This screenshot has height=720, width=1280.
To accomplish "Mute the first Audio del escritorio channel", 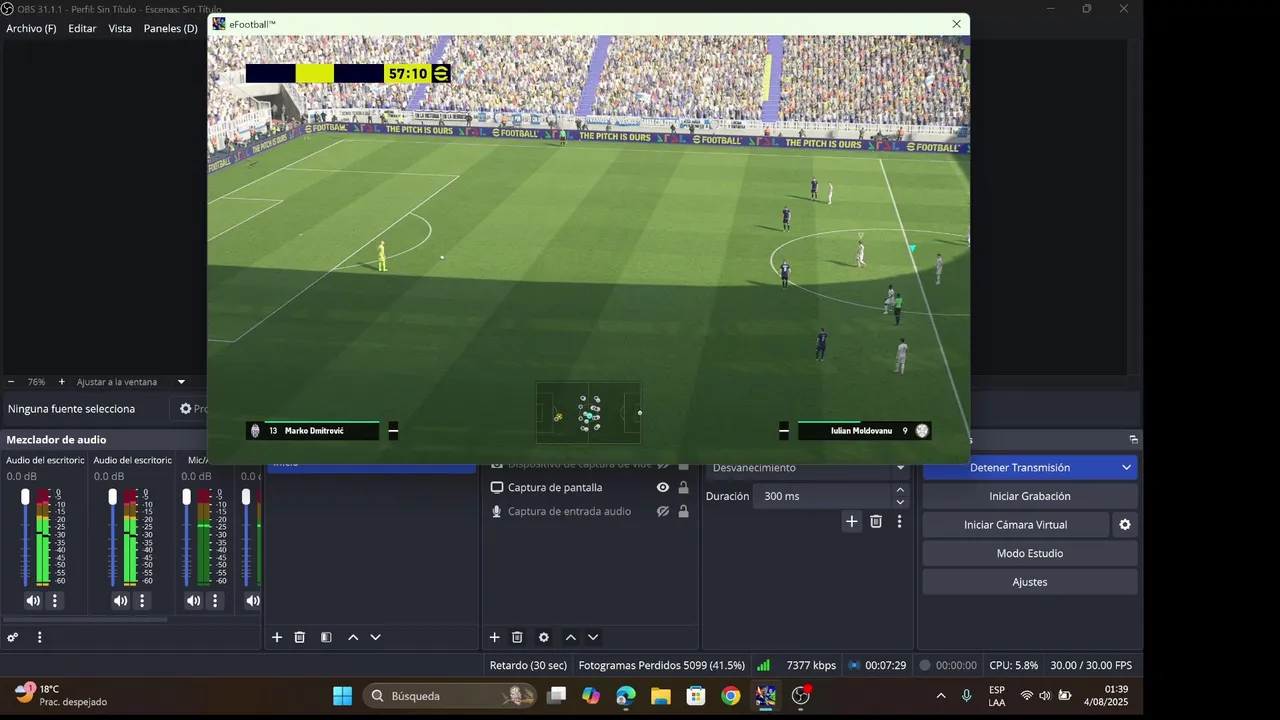I will (x=33, y=601).
